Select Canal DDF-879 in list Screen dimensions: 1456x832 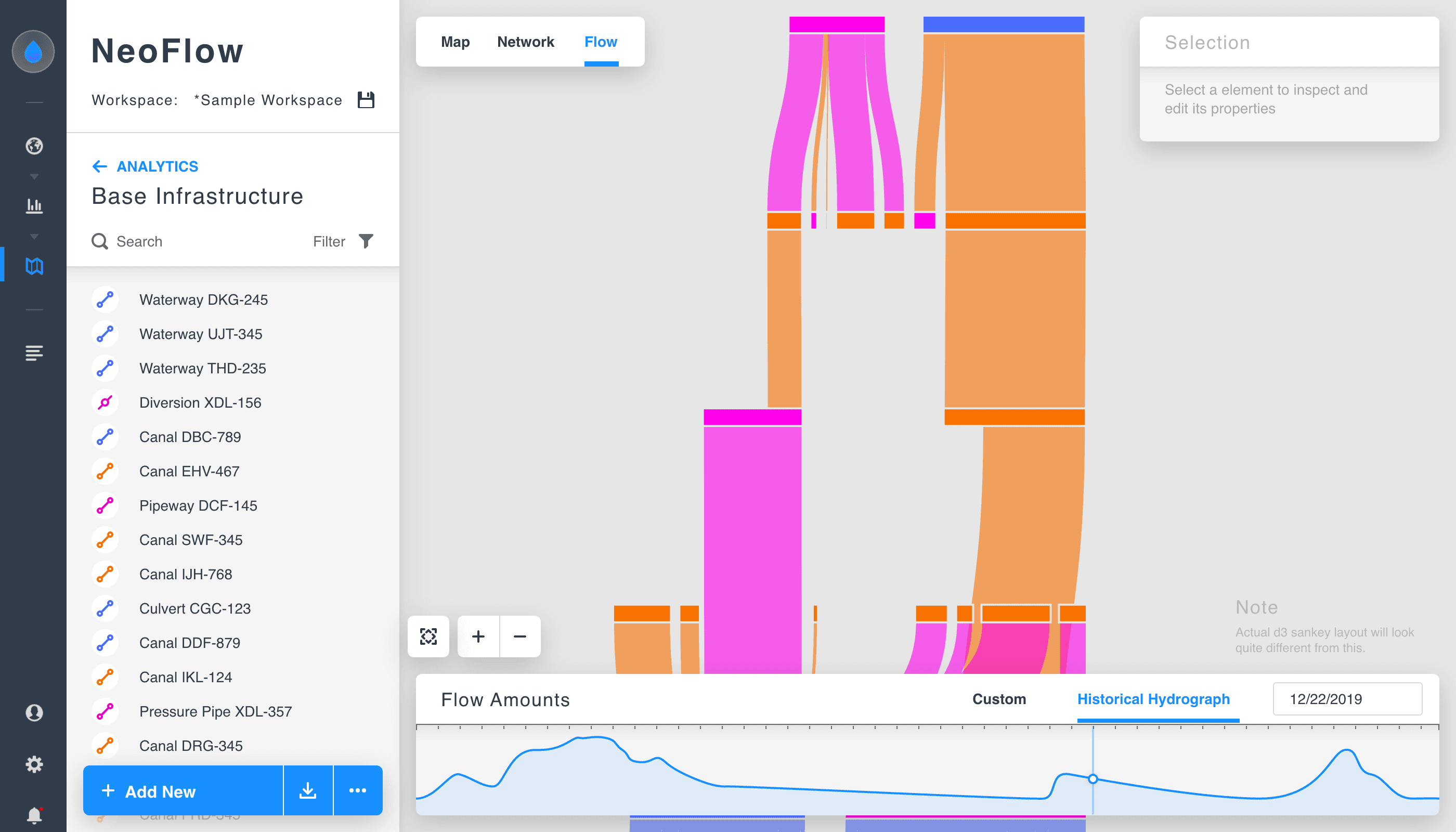189,642
